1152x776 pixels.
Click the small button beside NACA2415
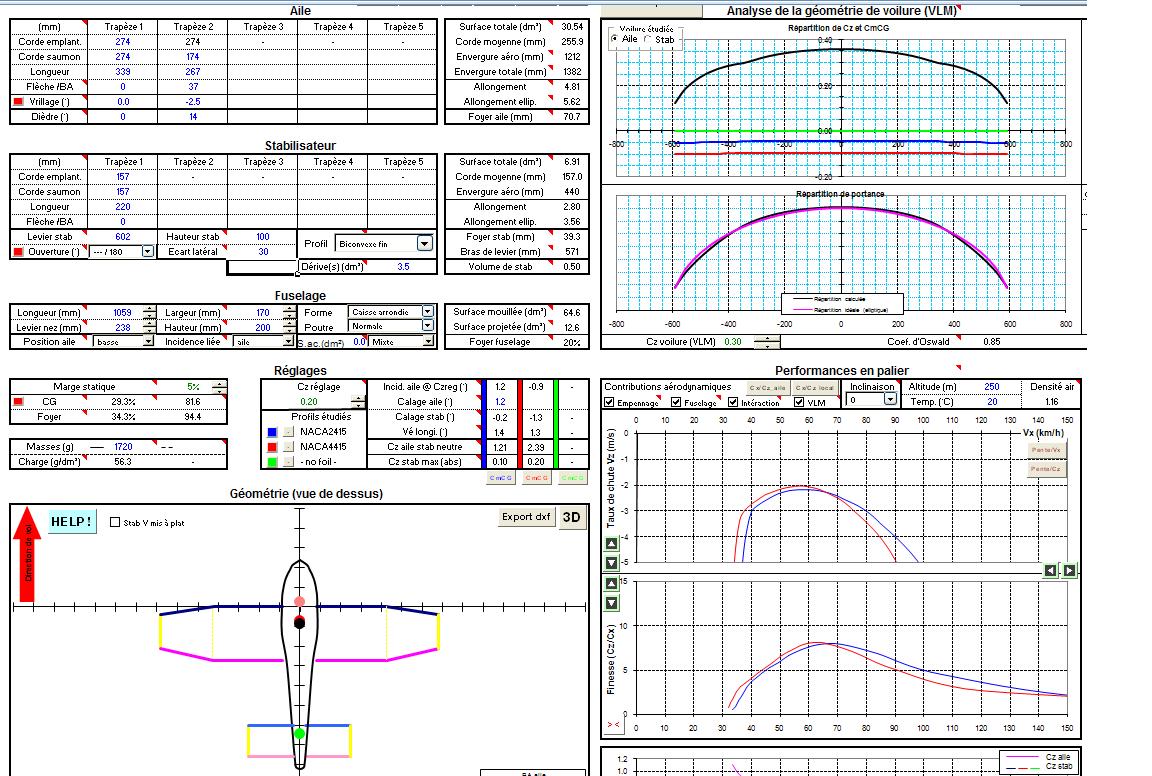click(x=287, y=432)
